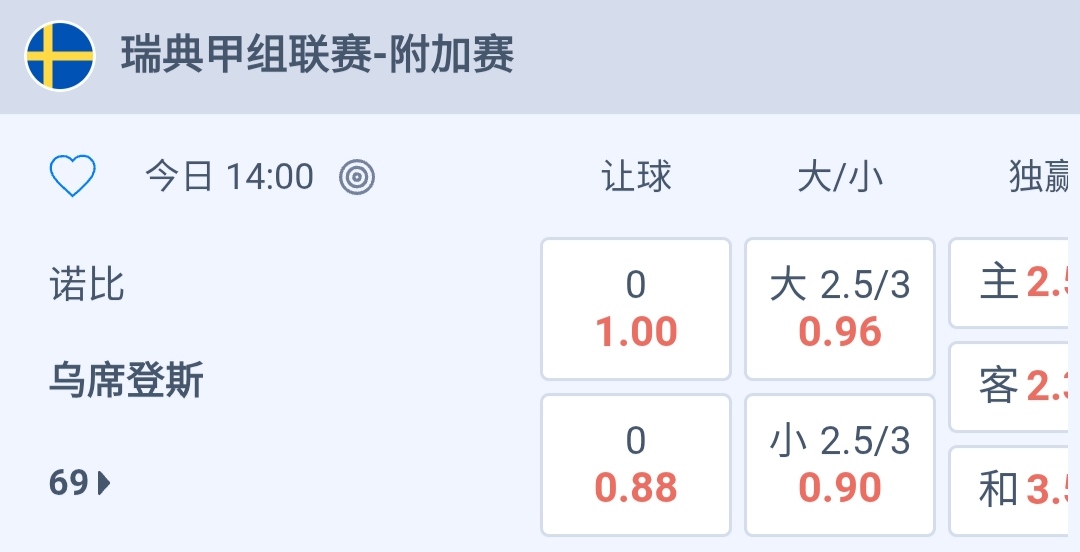Open the 瑞典甲组联赛-附加赛 league title
Viewport: 1080px width, 552px height.
[318, 56]
